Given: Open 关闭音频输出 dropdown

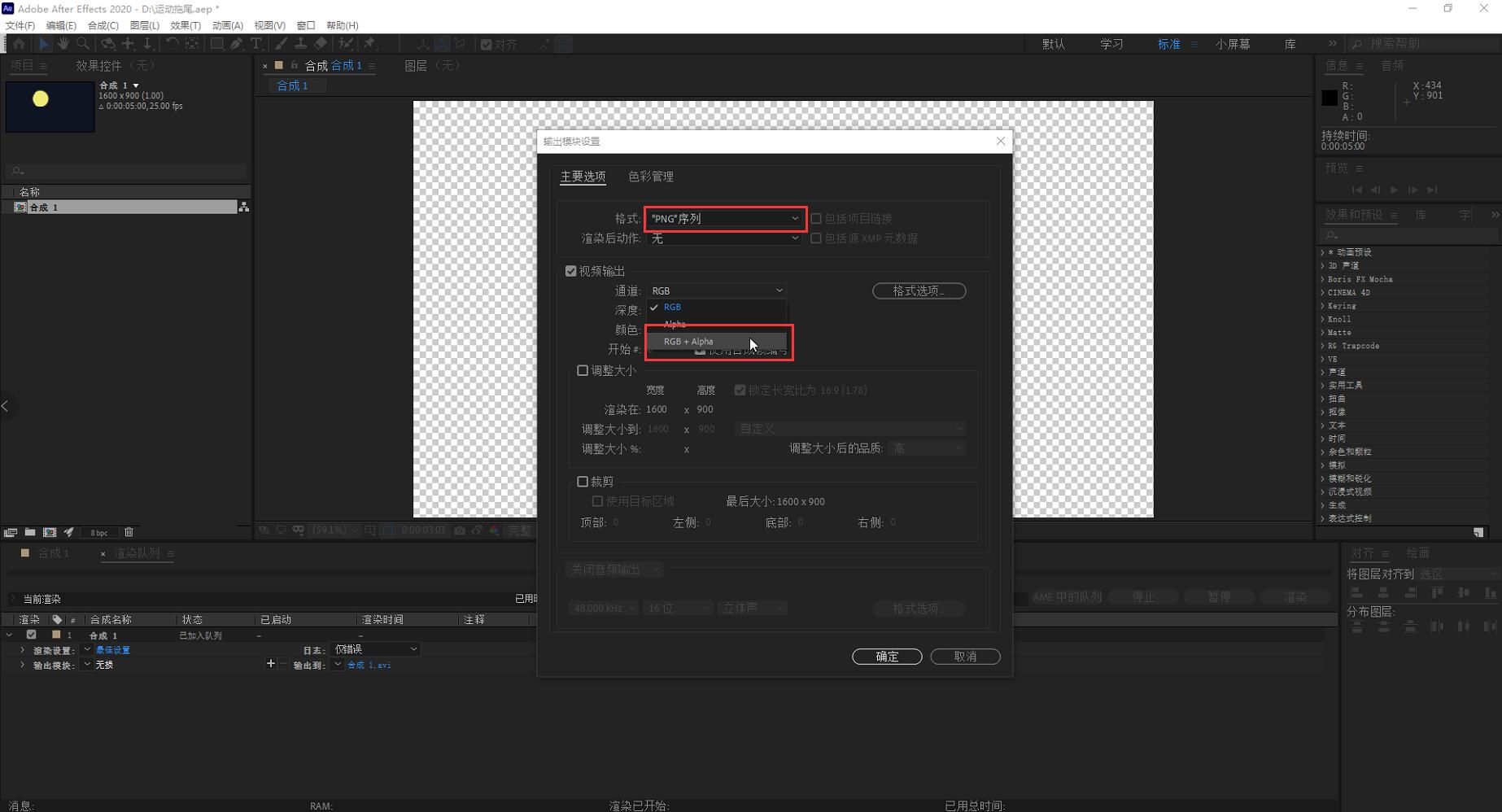Looking at the screenshot, I should click(x=614, y=570).
